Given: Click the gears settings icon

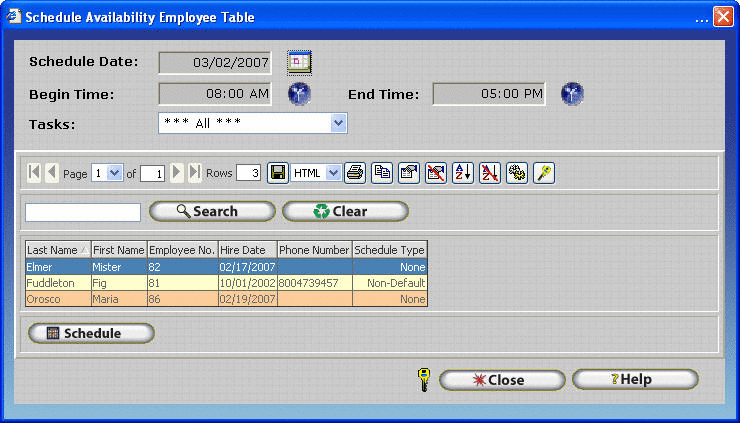Looking at the screenshot, I should (x=517, y=173).
